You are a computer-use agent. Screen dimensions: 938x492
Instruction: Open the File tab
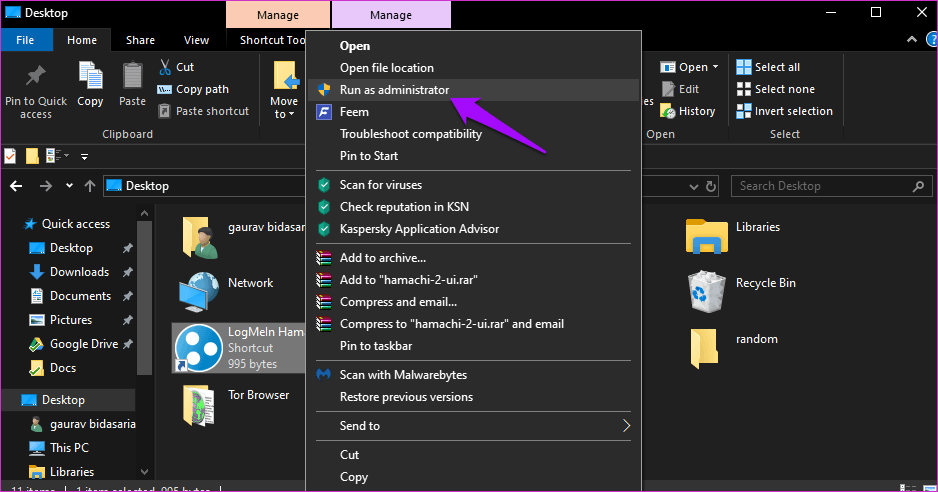point(25,40)
